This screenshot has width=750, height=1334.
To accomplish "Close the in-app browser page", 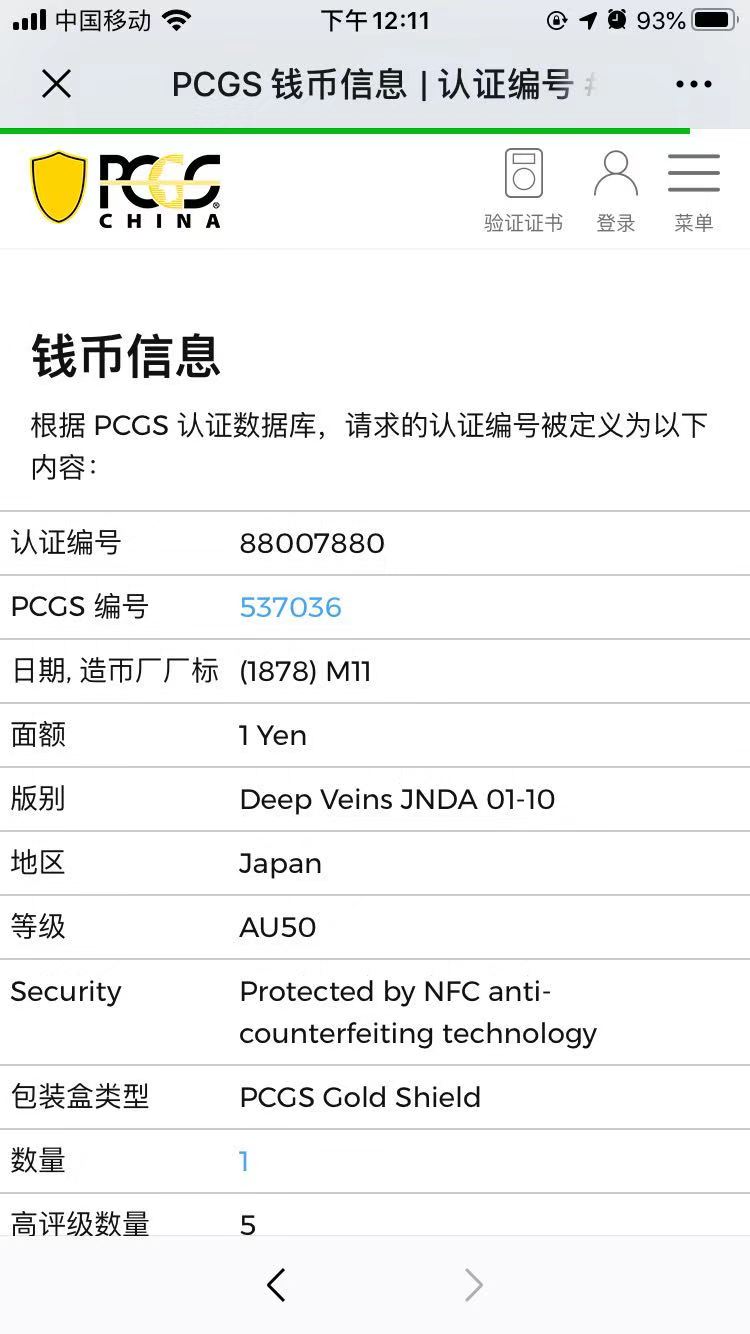I will coord(57,85).
